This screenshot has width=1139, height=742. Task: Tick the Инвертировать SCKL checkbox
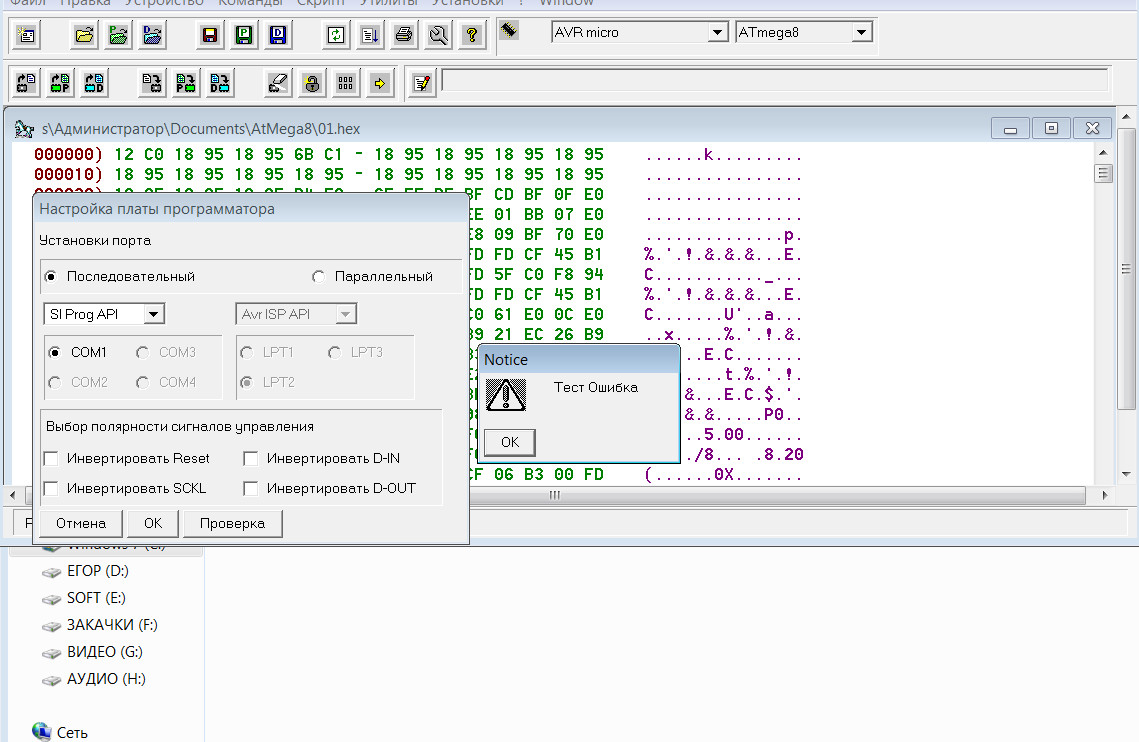[x=52, y=488]
